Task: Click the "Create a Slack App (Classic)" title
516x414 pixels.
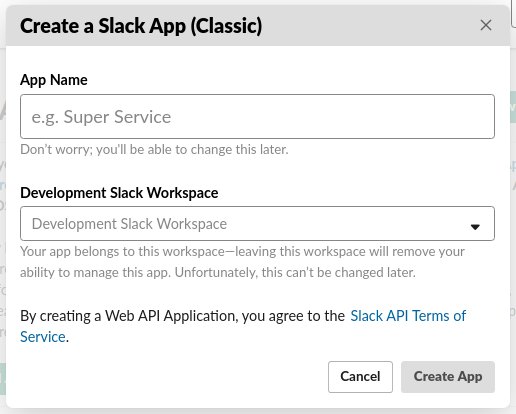Action: tap(141, 26)
